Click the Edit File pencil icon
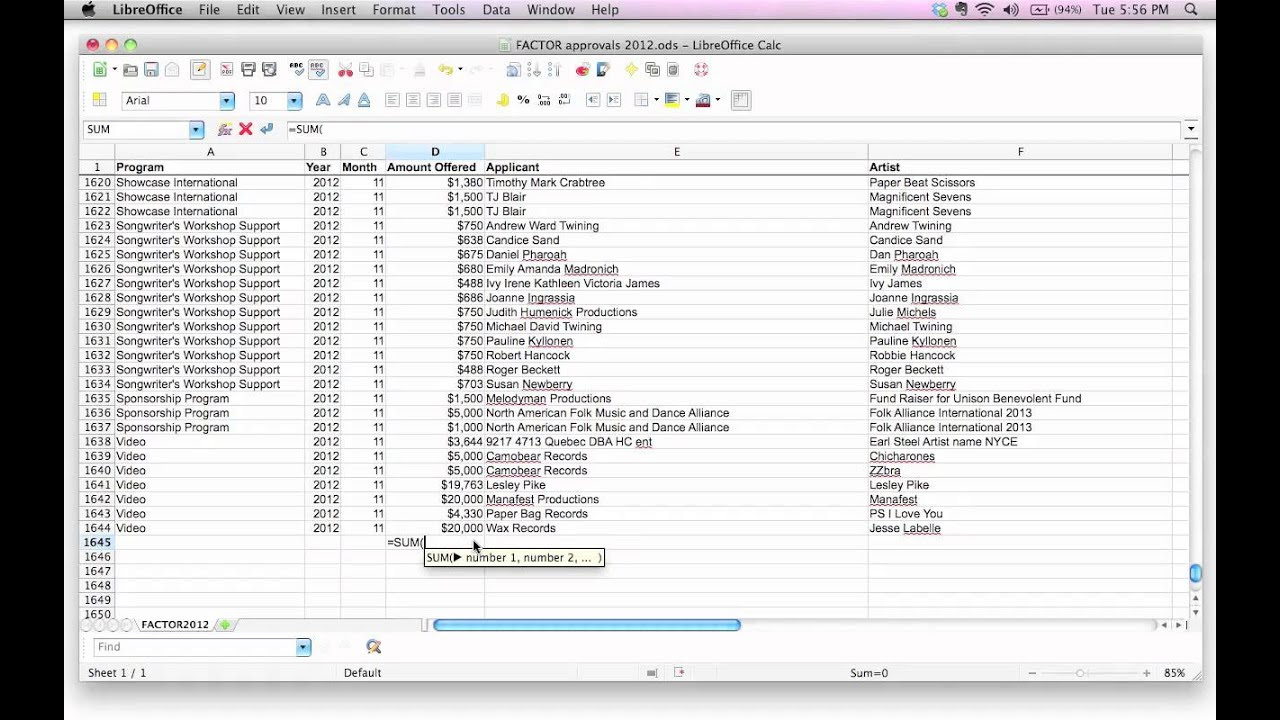The image size is (1280, 720). [200, 69]
